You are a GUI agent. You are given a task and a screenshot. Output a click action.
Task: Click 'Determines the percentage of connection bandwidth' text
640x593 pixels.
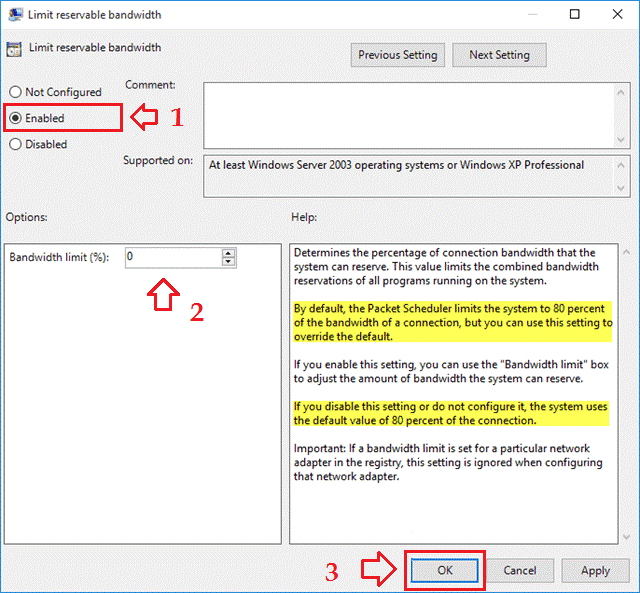pos(446,267)
